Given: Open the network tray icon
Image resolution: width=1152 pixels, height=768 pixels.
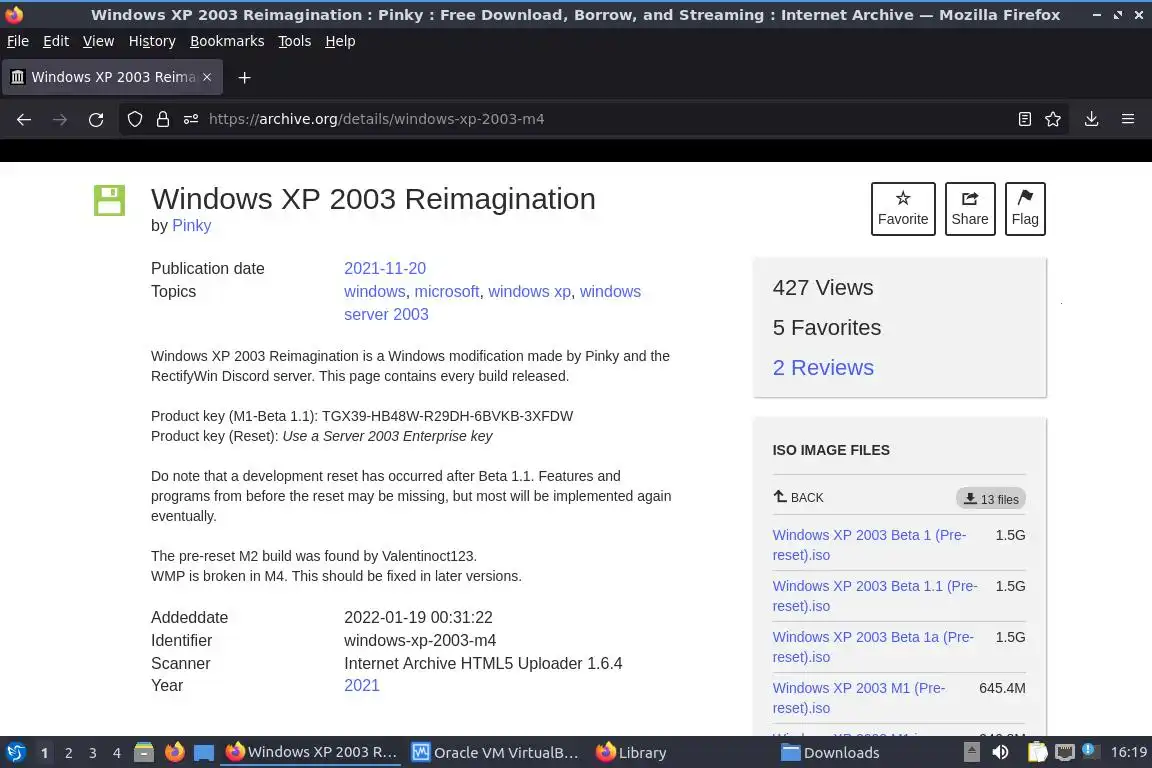Looking at the screenshot, I should [x=1065, y=752].
